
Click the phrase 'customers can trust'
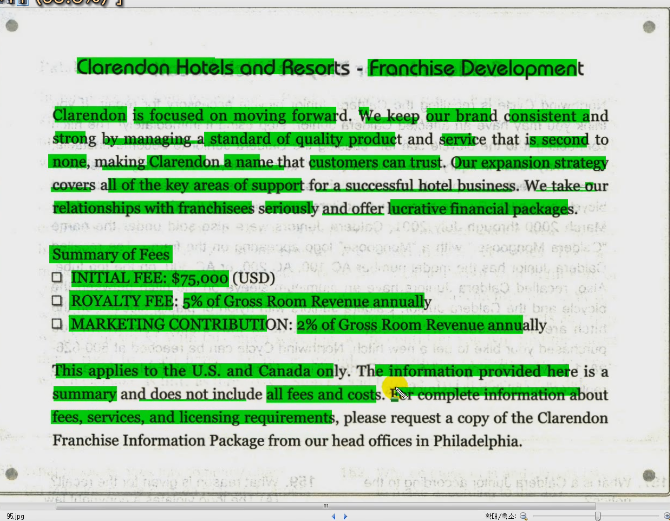375,162
